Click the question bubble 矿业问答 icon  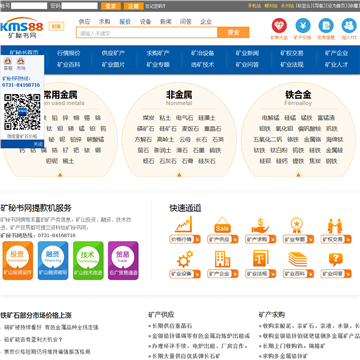335,260
